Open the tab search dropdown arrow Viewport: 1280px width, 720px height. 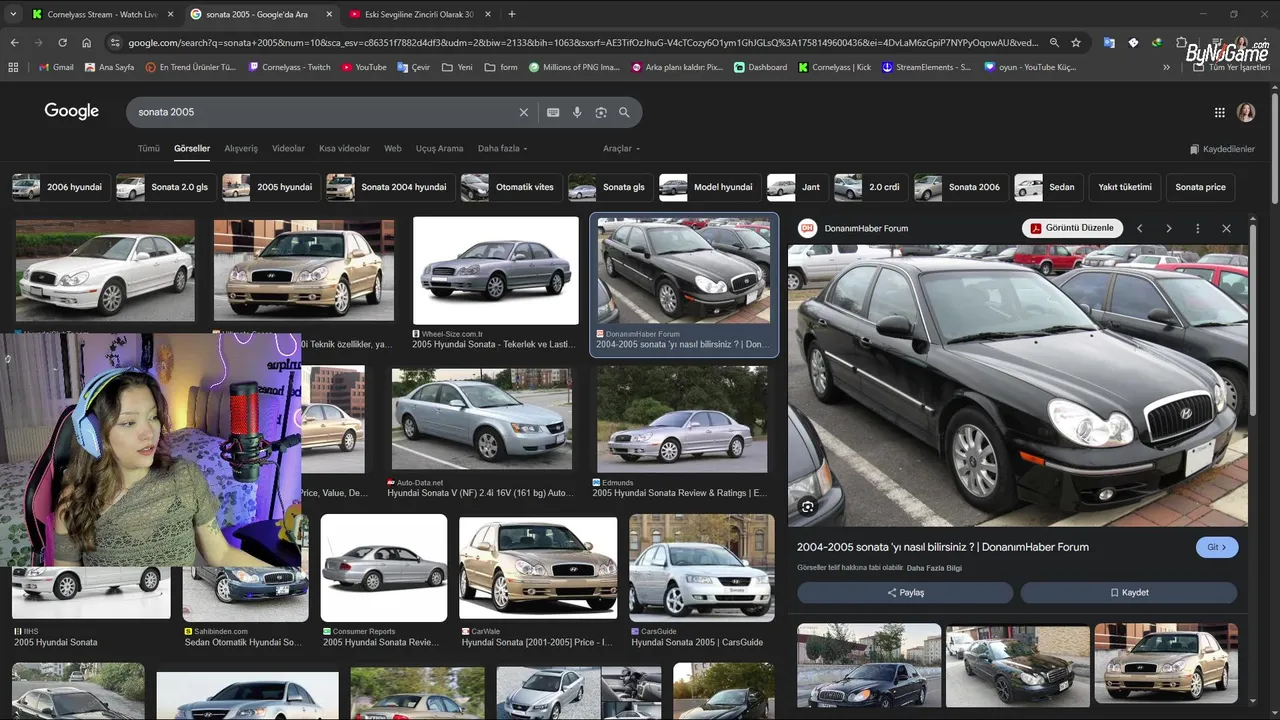coord(12,14)
